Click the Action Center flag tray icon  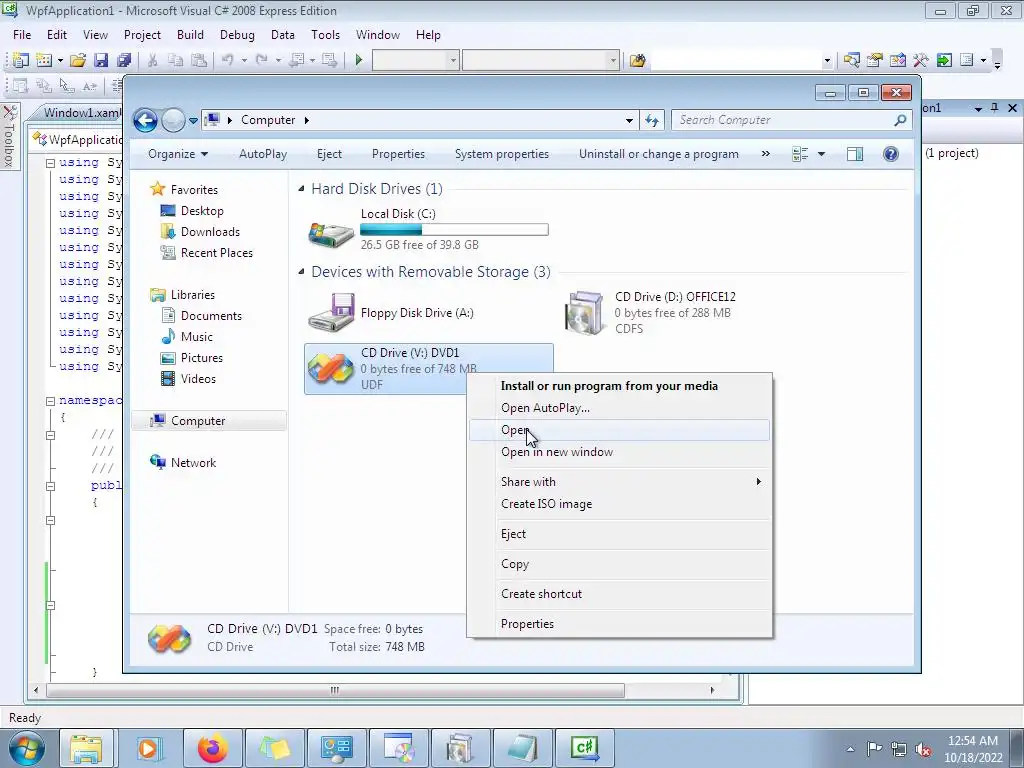(874, 749)
